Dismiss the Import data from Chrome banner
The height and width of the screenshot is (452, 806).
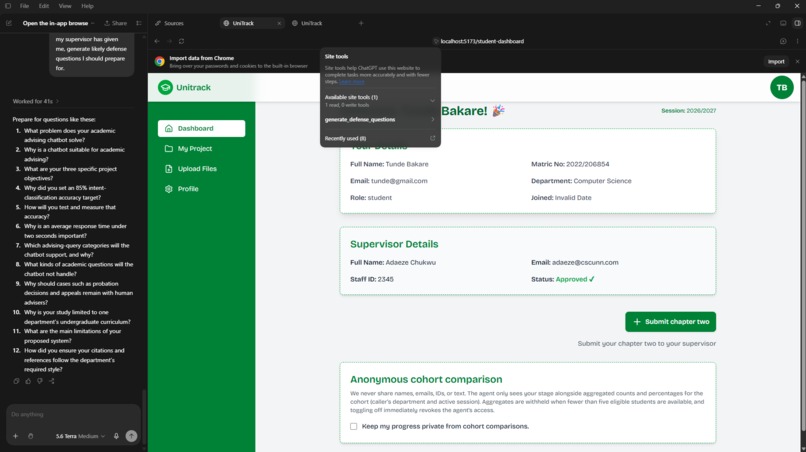tap(797, 62)
